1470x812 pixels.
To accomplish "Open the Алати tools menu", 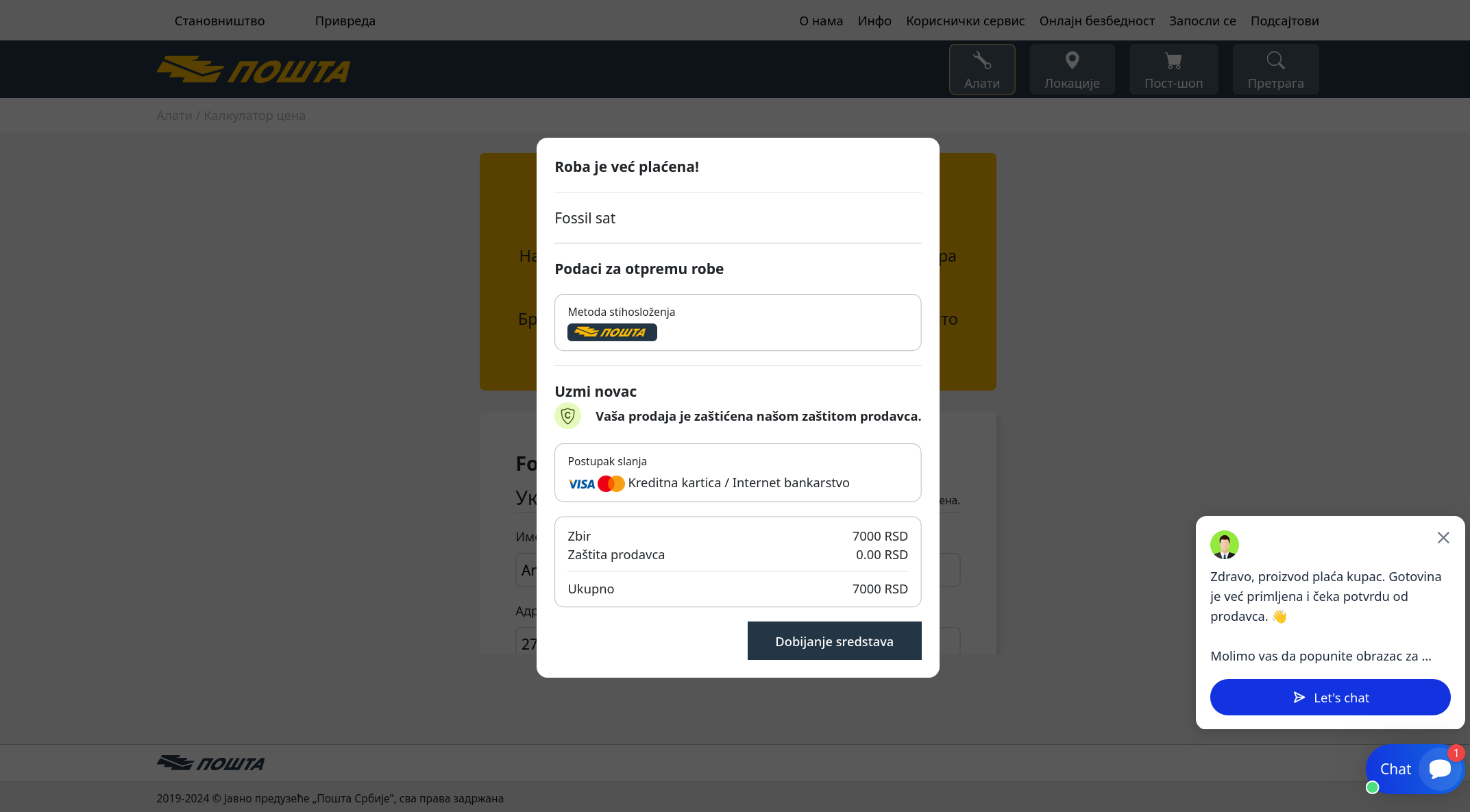I will point(981,69).
